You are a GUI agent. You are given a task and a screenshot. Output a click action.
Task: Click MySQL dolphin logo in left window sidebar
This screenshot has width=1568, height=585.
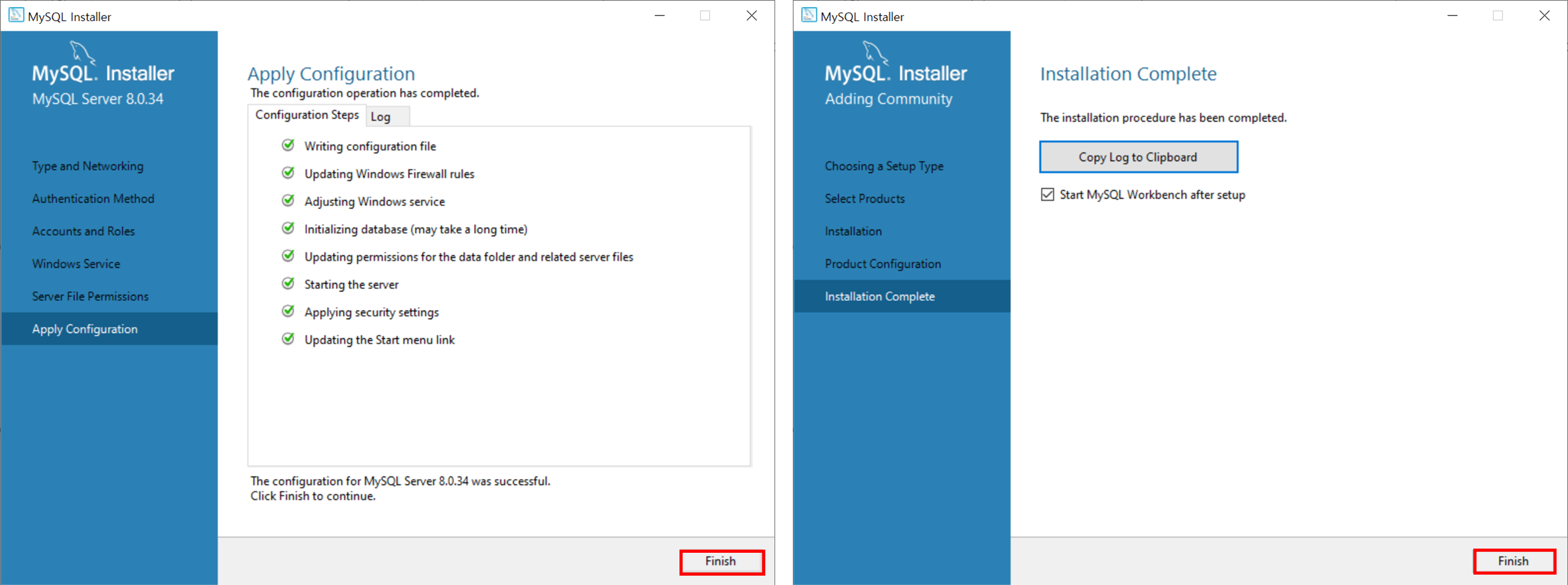[x=82, y=53]
